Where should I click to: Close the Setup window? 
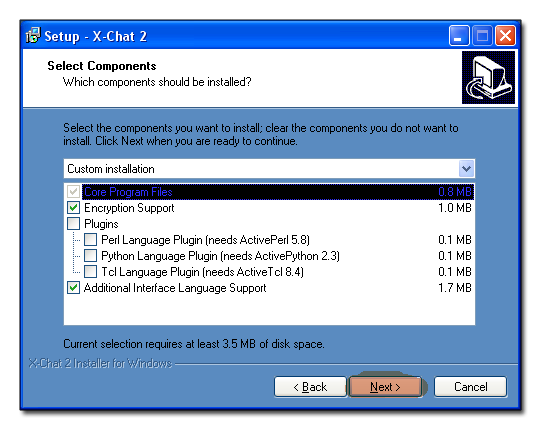coord(505,36)
